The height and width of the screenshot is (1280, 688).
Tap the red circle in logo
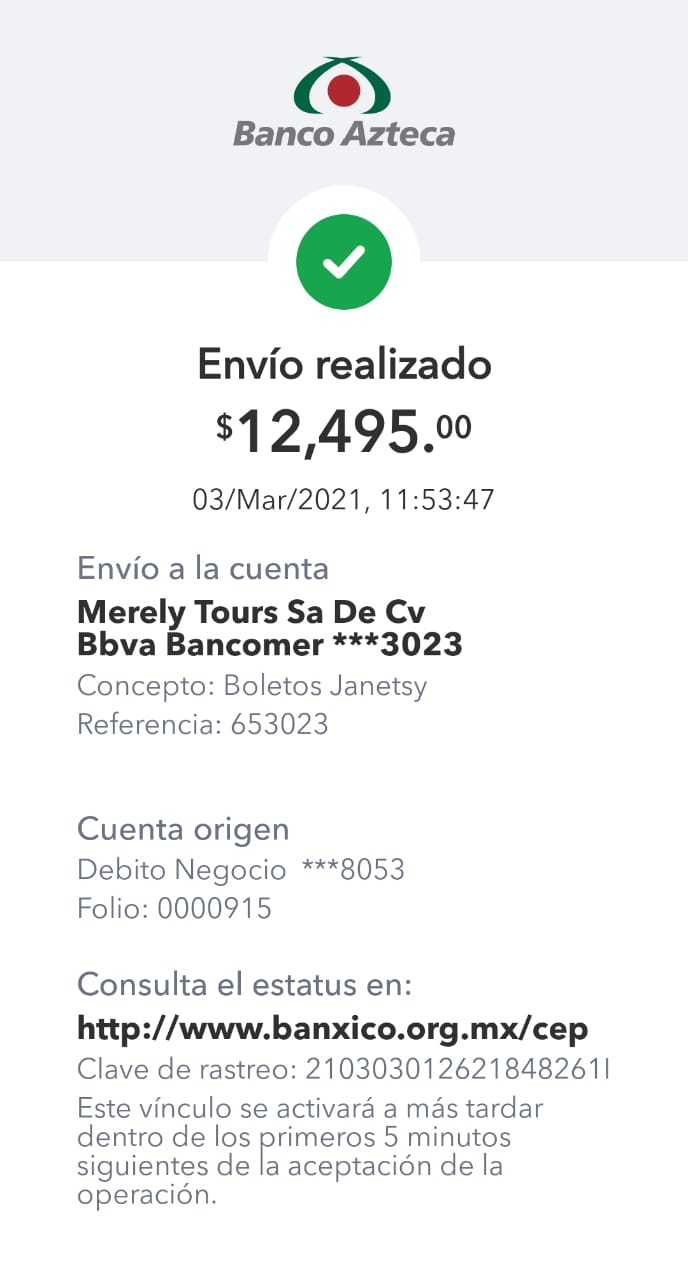click(x=344, y=91)
